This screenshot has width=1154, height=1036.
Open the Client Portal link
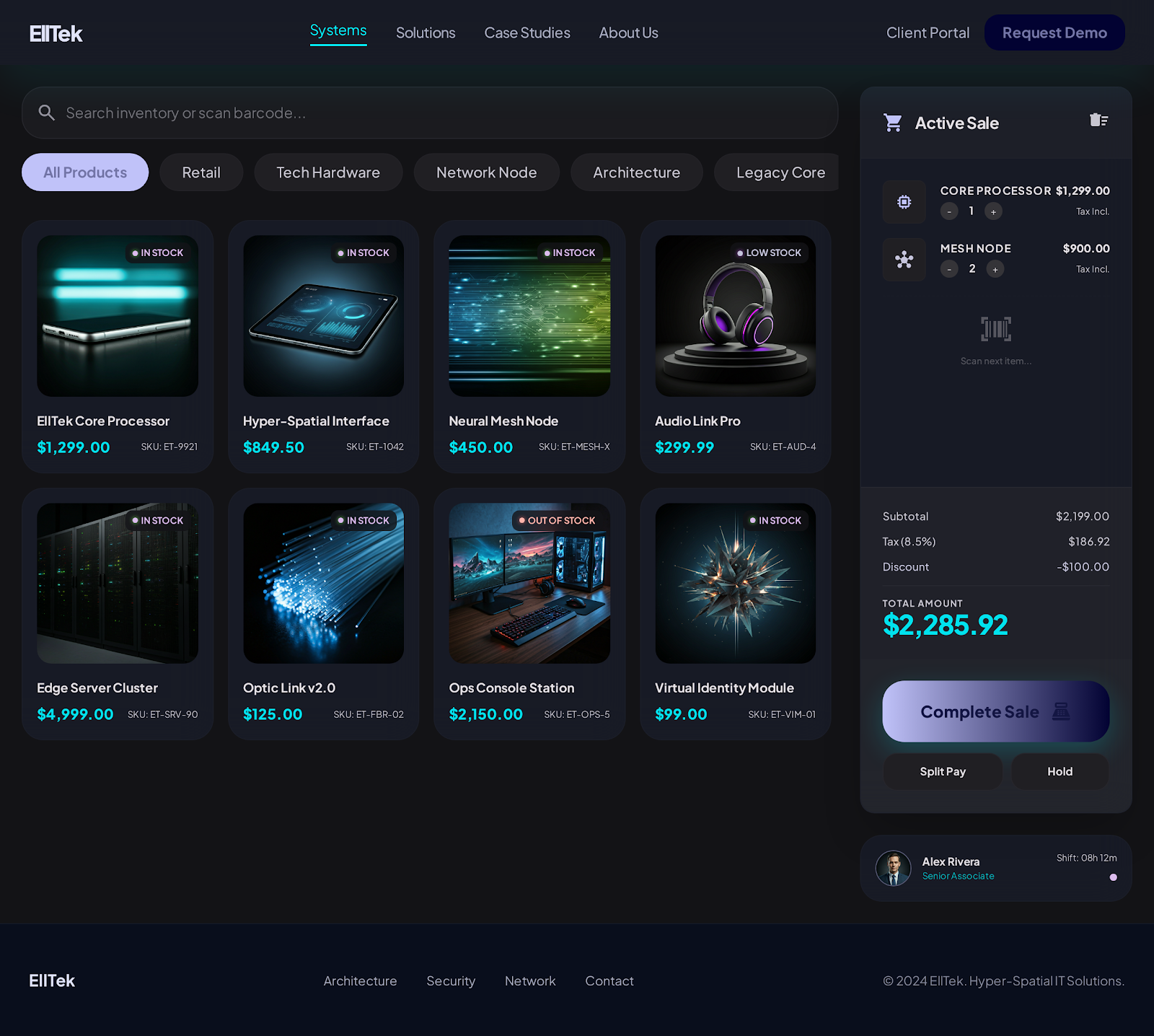click(928, 33)
